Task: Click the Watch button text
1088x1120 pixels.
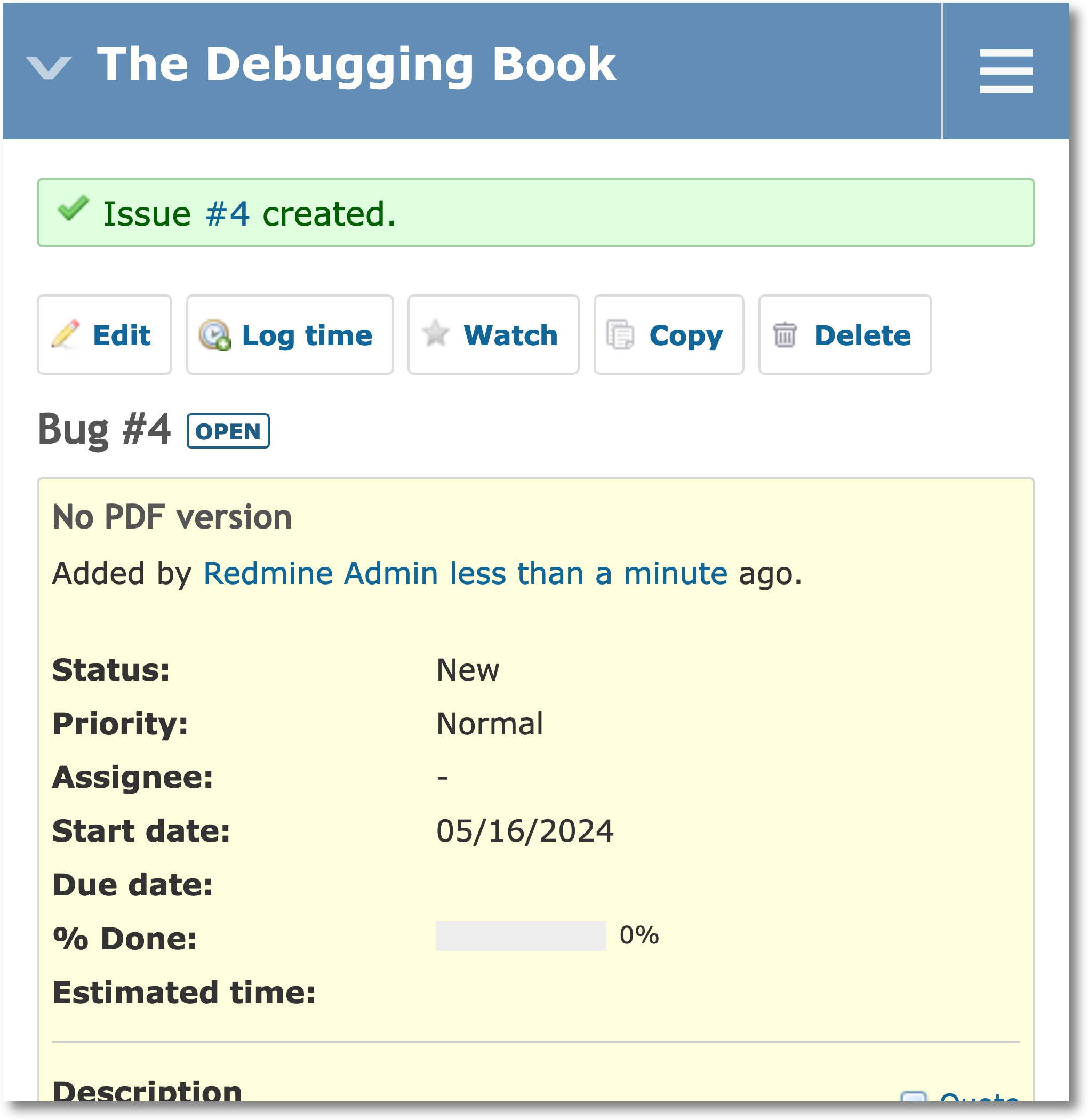Action: point(510,335)
